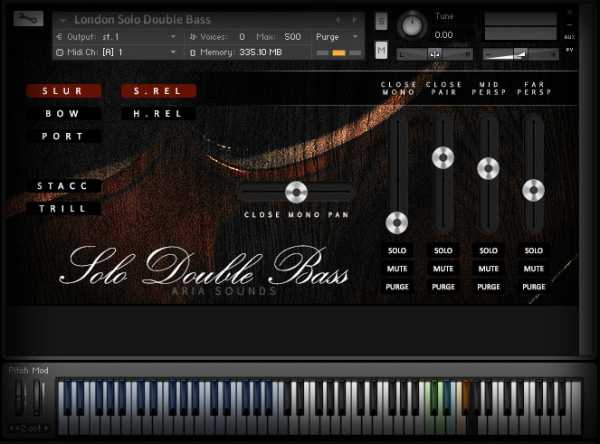This screenshot has width=600, height=444.
Task: Click the Kontakt instrument Solo button
Action: (381, 21)
